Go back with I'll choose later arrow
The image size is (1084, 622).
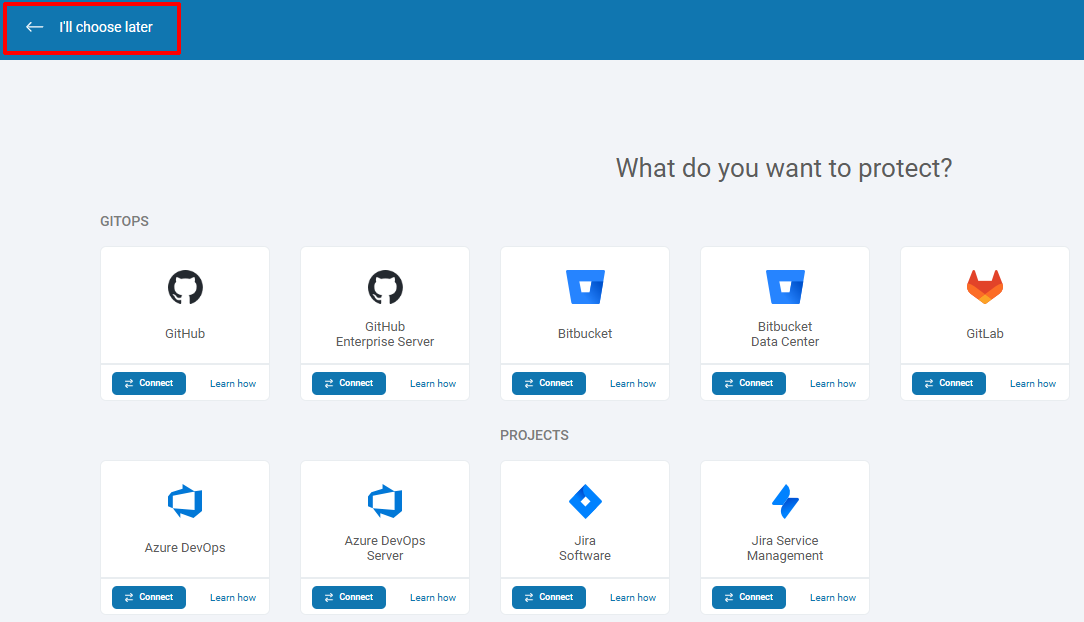[35, 27]
